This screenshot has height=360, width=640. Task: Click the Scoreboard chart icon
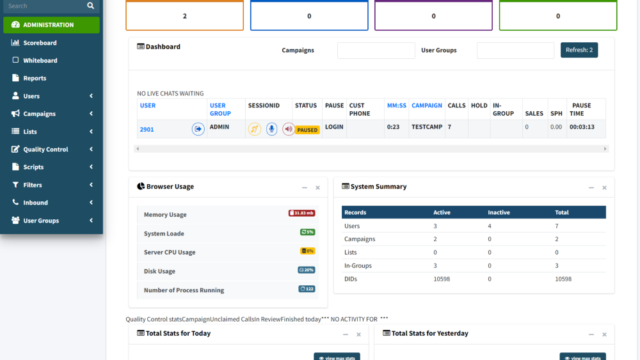(15, 42)
